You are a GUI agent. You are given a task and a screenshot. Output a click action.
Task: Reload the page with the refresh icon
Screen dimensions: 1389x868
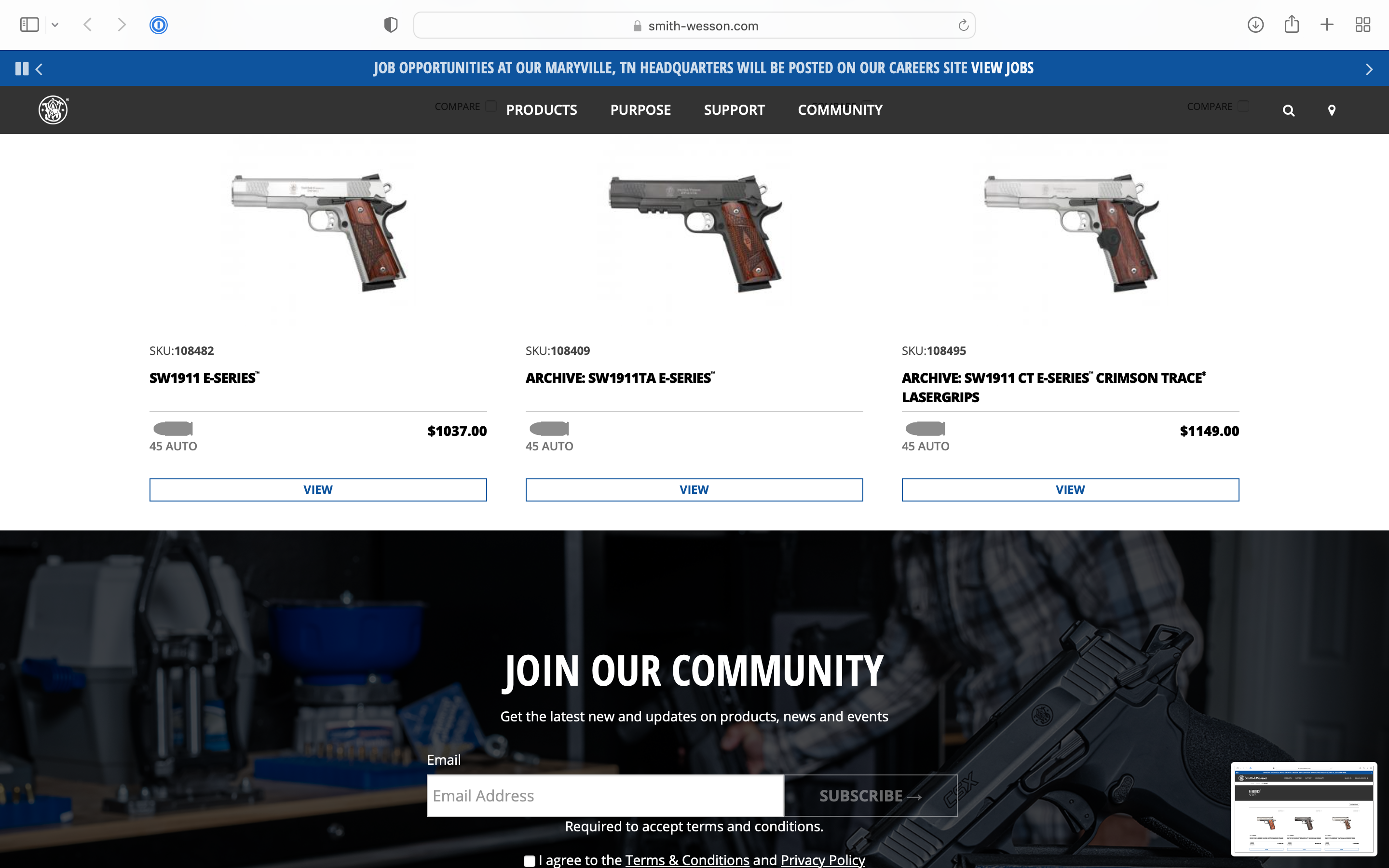[x=963, y=25]
